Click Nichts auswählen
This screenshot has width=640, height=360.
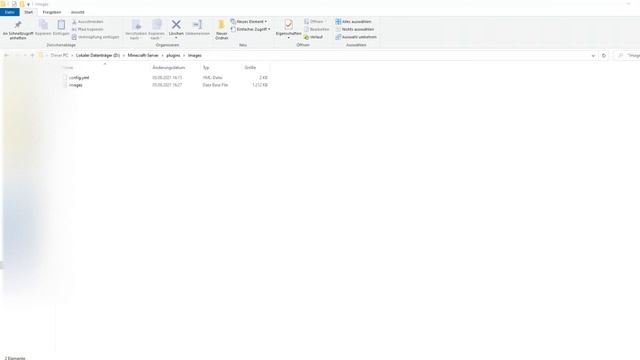tap(355, 29)
